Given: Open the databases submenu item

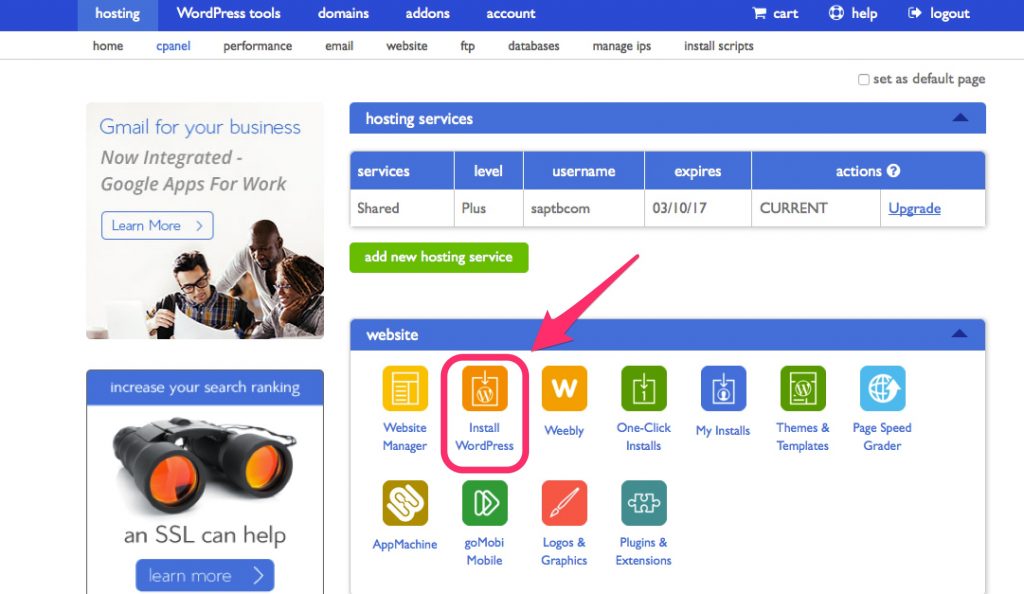Looking at the screenshot, I should pyautogui.click(x=534, y=46).
